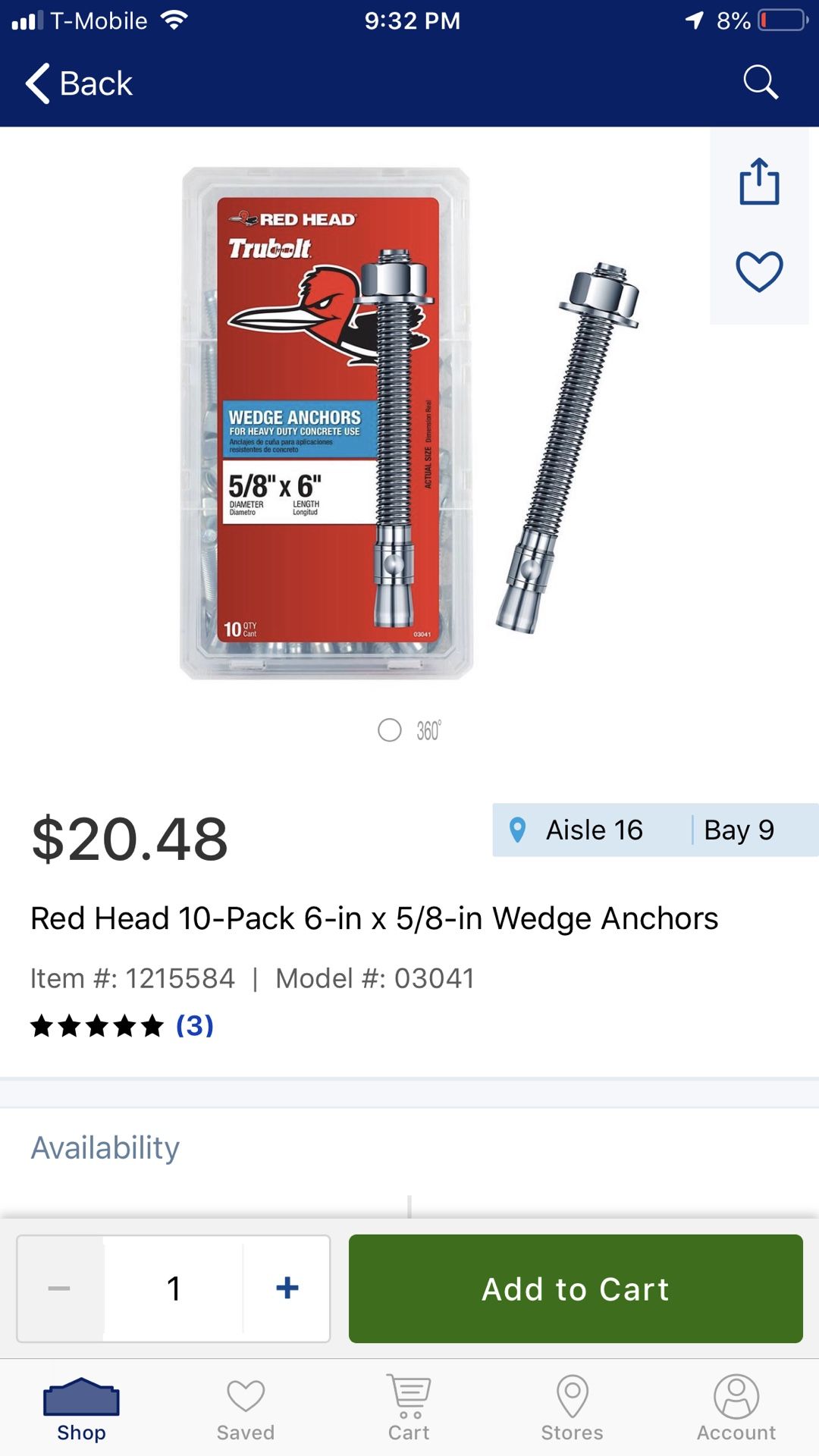Increase quantity with plus button
Viewport: 819px width, 1456px height.
pyautogui.click(x=287, y=1288)
